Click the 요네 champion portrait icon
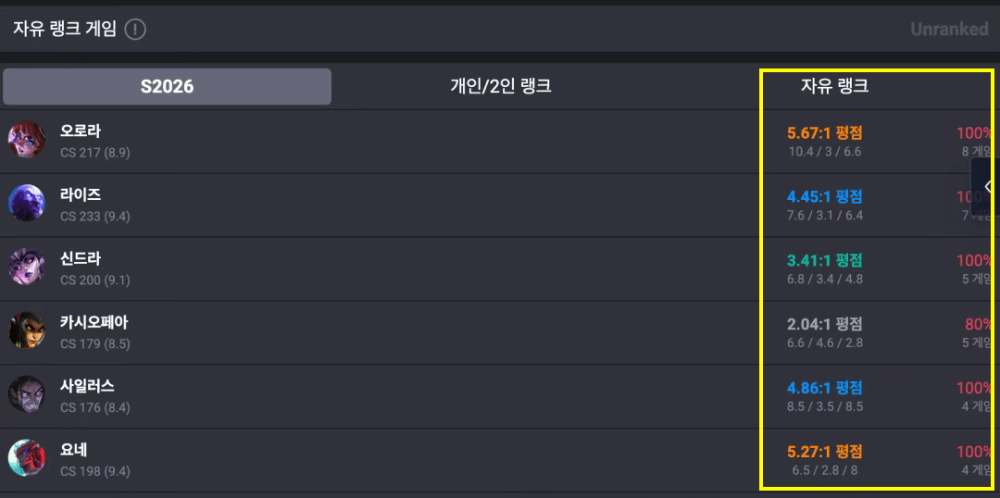Viewport: 1000px width, 498px height. [26, 458]
